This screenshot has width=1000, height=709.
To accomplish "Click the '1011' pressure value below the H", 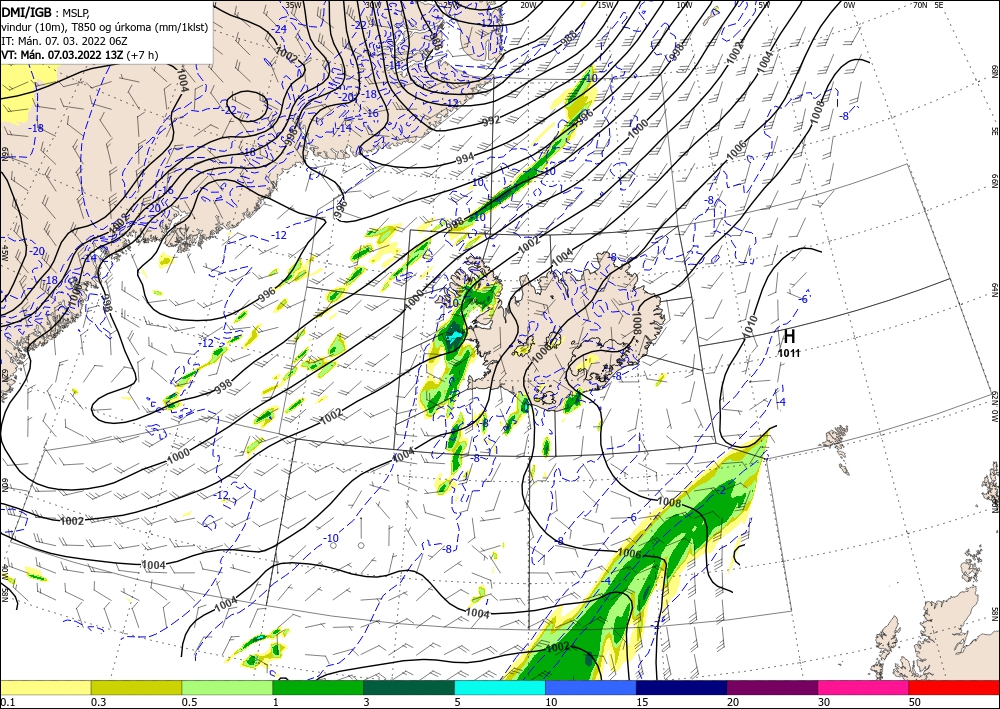I will [789, 353].
